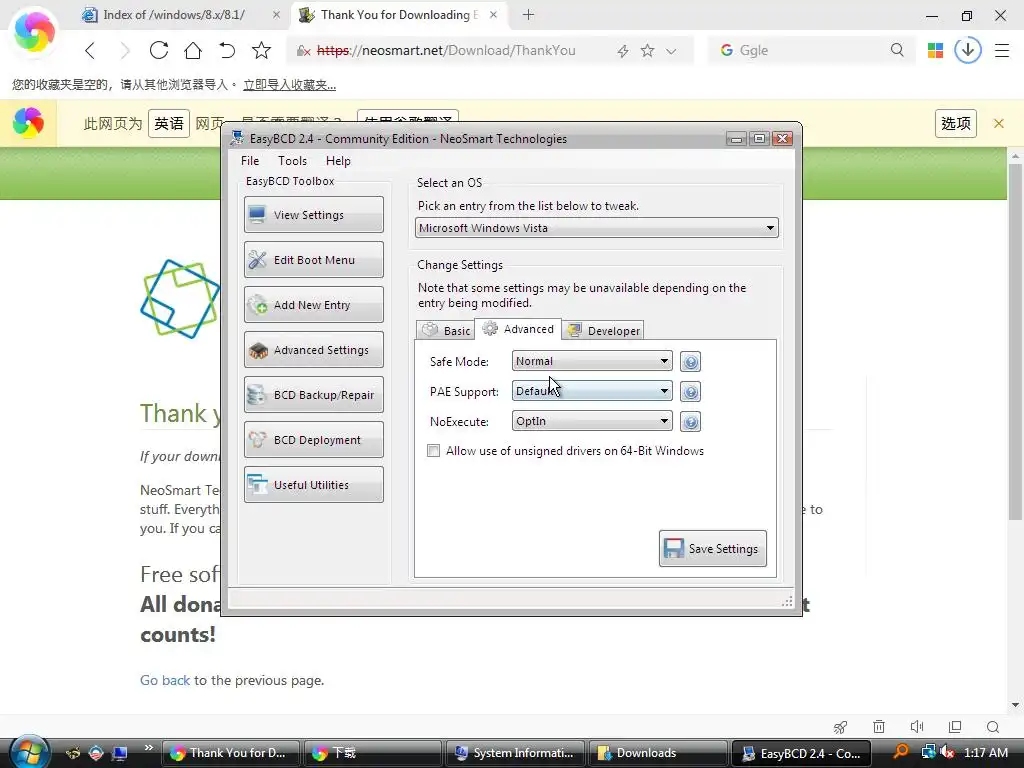Close the Thank You for Downloading tab
The image size is (1024, 768).
click(493, 14)
